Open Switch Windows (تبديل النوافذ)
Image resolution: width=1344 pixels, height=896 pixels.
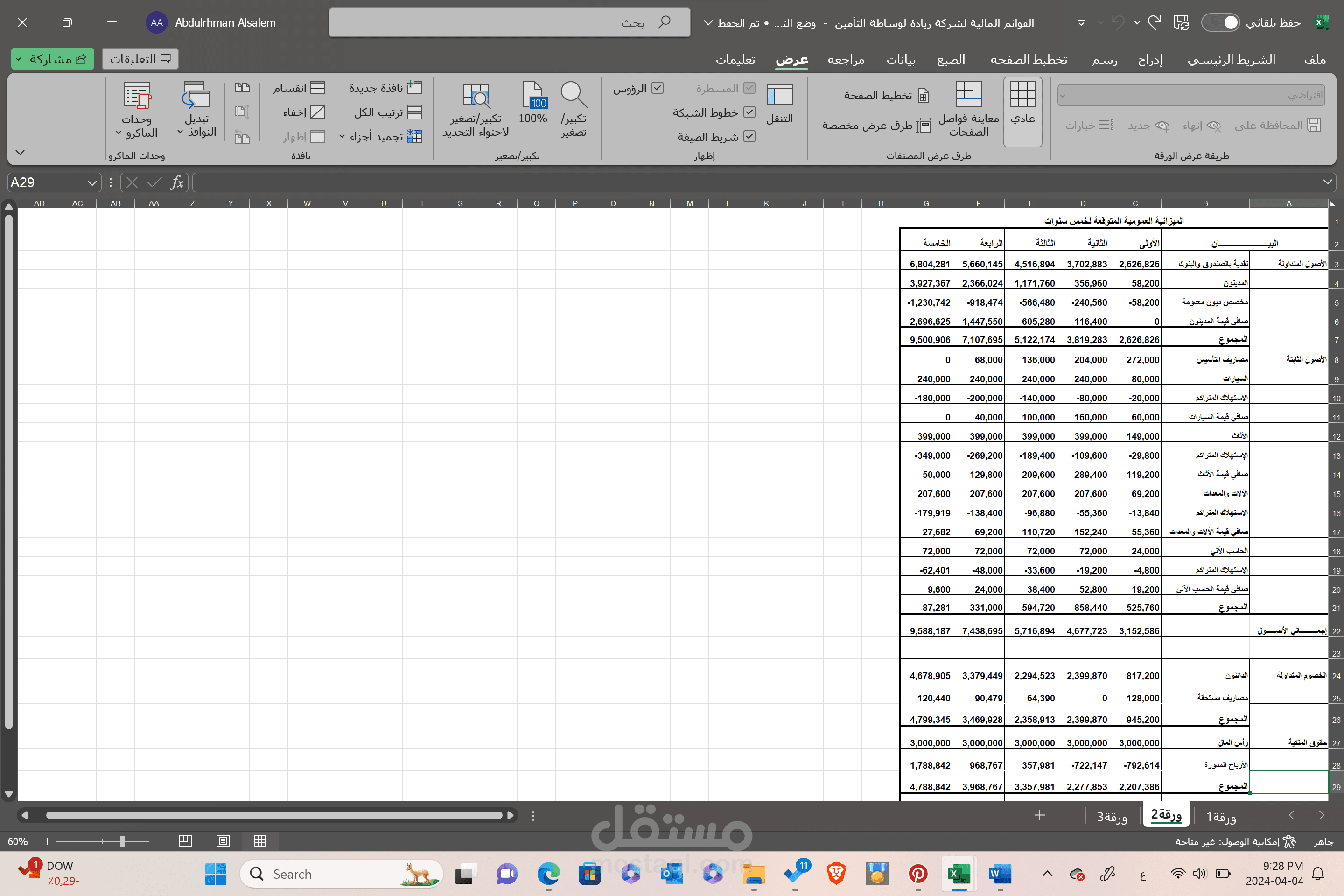click(x=196, y=110)
